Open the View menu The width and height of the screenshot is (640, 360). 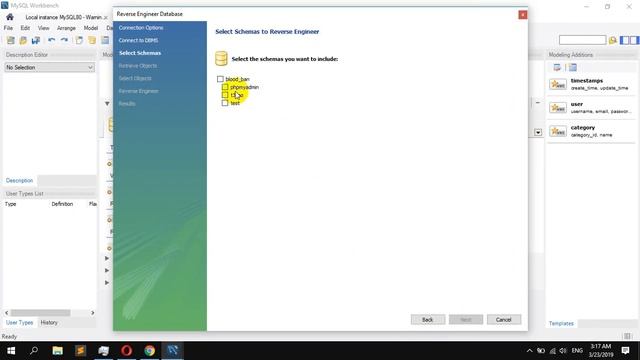[x=44, y=28]
